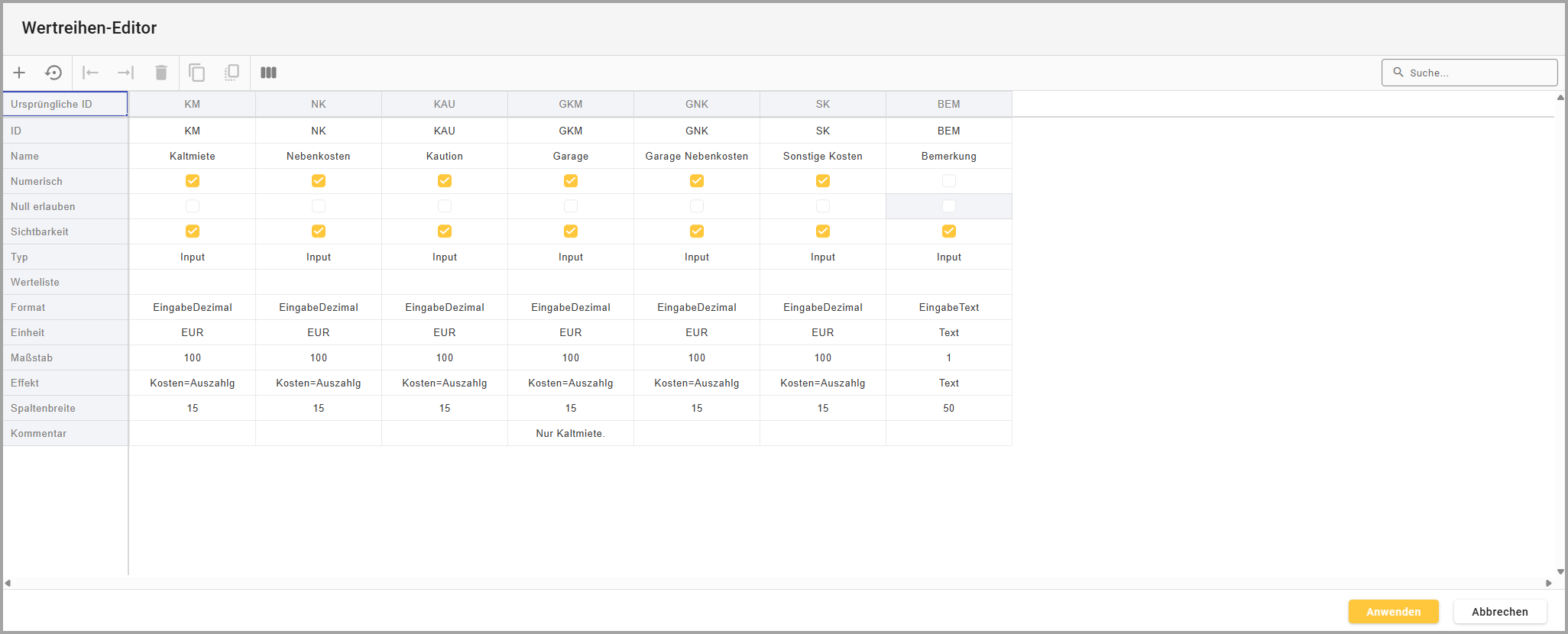Click the Werteliste row label
Viewport: 1568px width, 634px height.
(65, 282)
